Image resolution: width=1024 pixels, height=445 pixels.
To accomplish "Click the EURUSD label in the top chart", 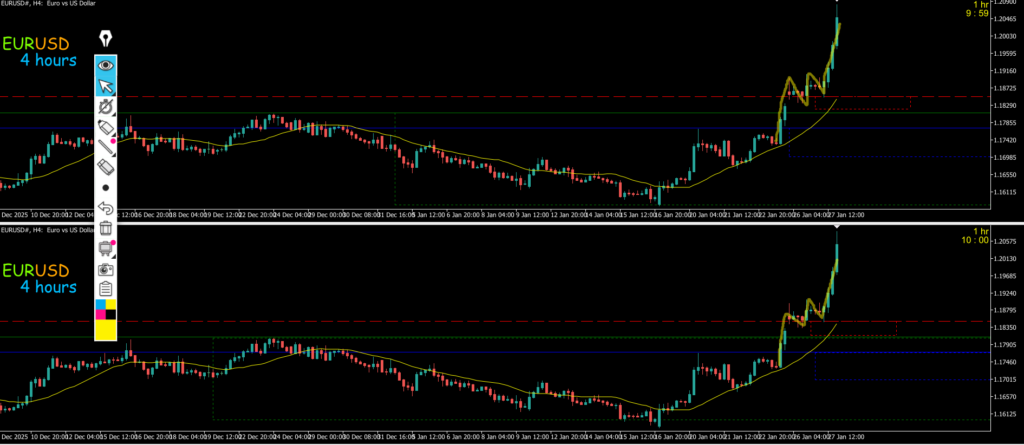I will coord(36,45).
